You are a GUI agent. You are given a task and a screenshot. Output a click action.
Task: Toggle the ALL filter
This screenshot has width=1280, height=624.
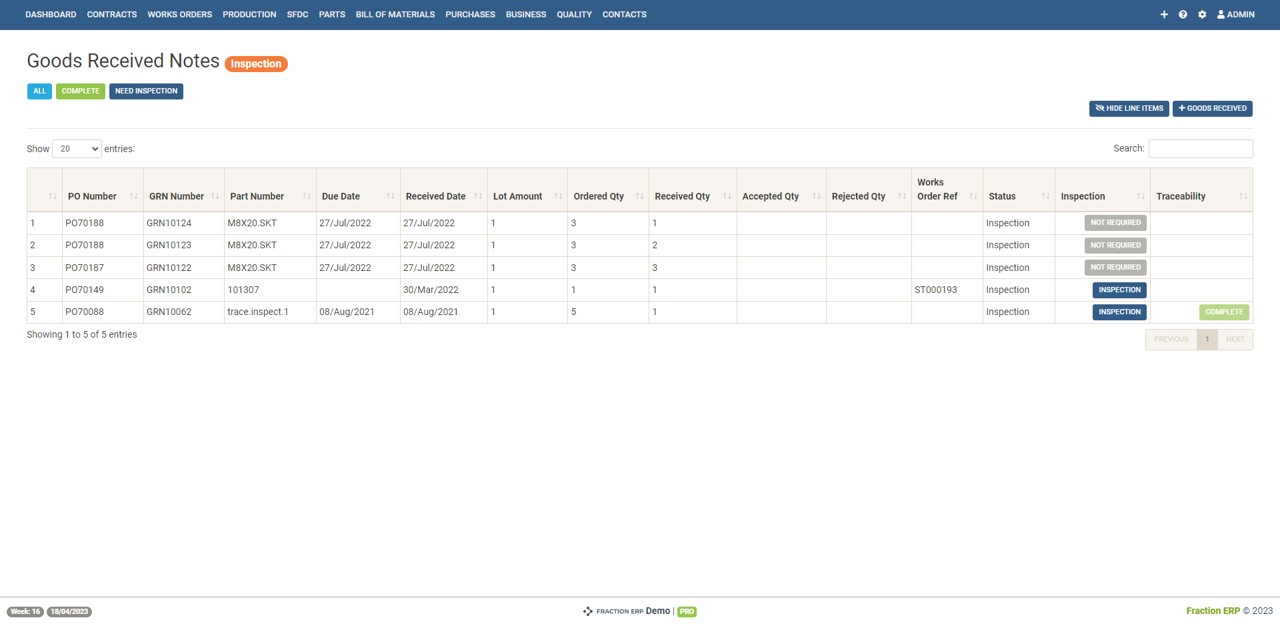pos(39,91)
